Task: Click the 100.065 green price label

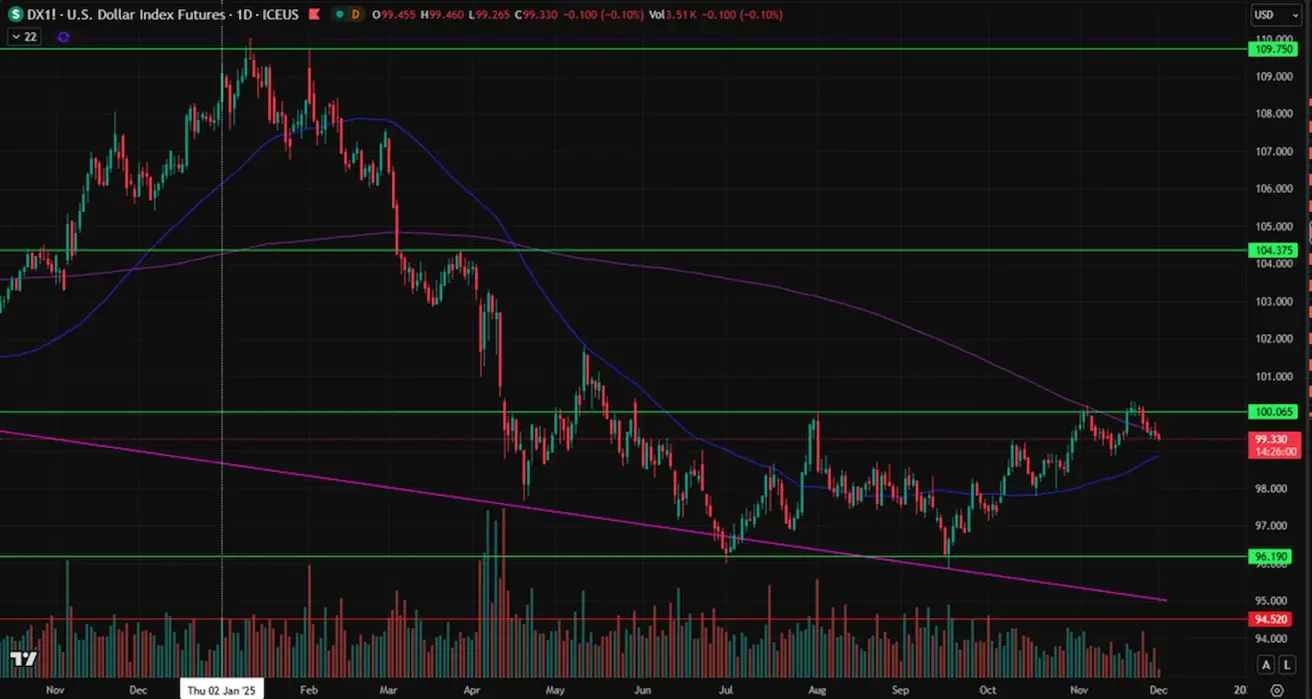Action: tap(1273, 411)
